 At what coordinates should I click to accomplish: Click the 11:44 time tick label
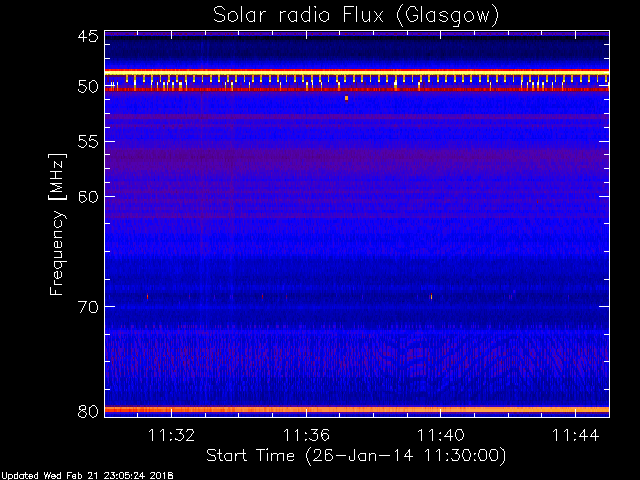(575, 435)
